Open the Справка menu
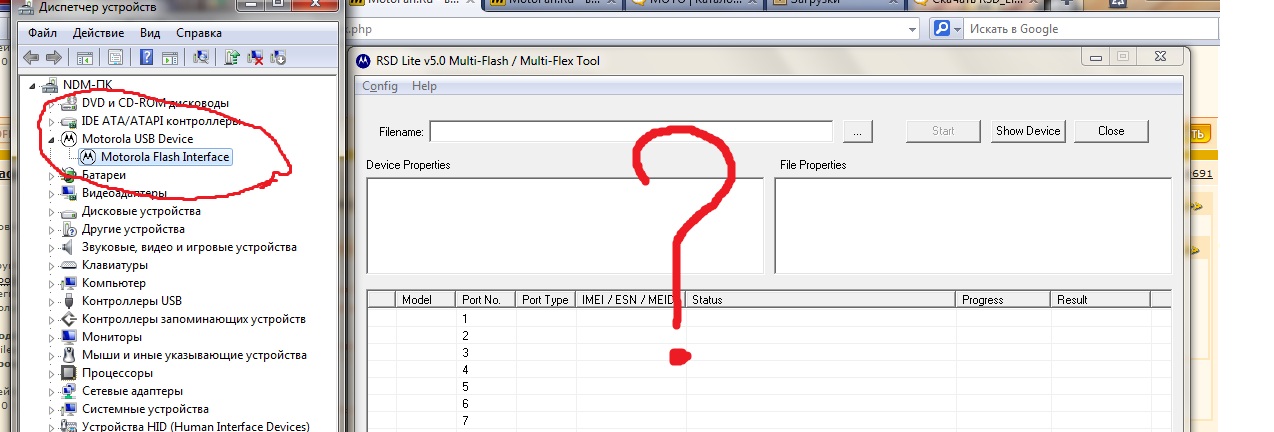1274x432 pixels. coord(198,33)
